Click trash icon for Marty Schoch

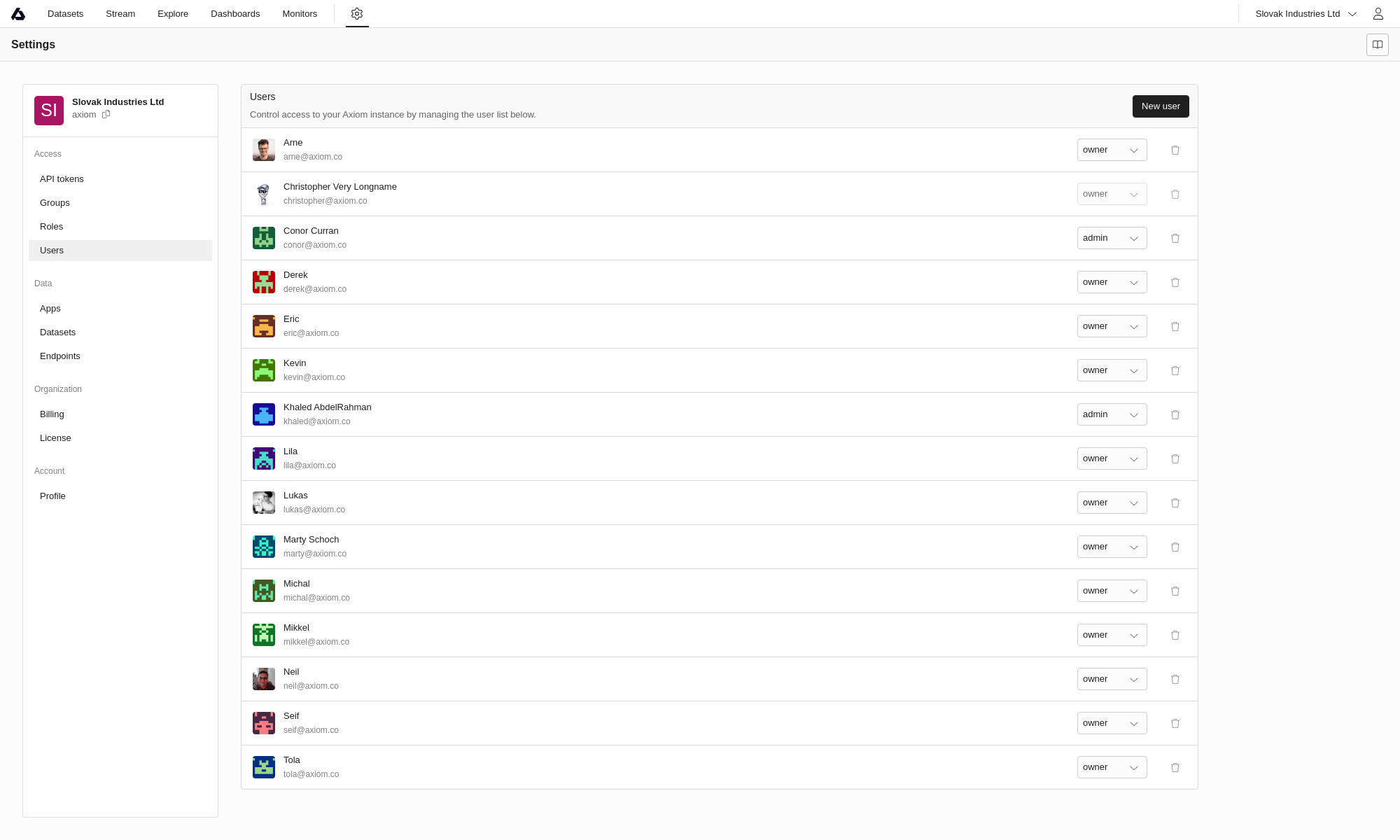click(1175, 547)
